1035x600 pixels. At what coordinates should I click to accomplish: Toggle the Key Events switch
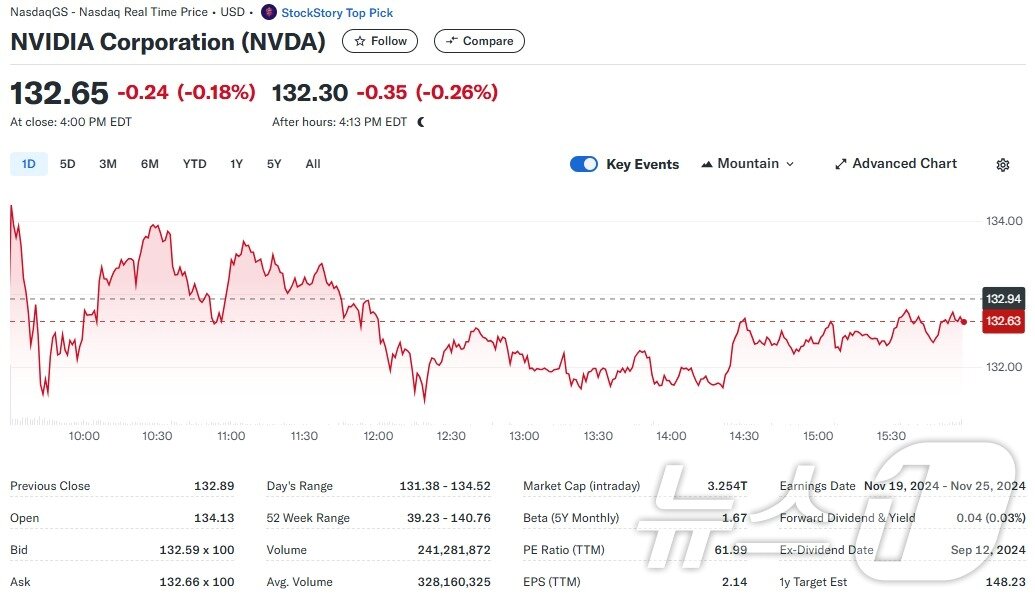(584, 164)
